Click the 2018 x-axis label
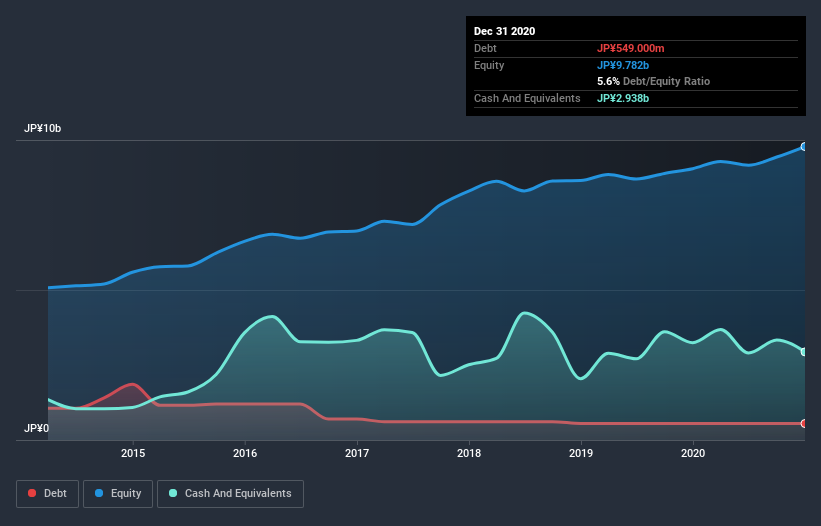This screenshot has height=526, width=821. [469, 453]
